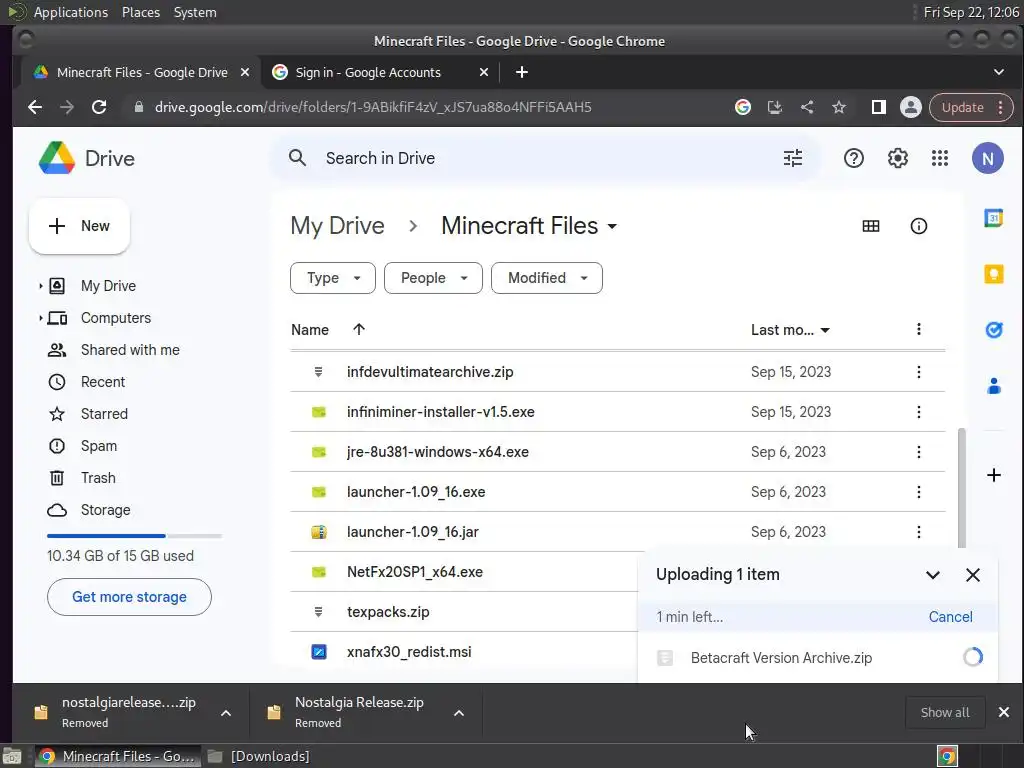Bookmark this page with star icon
The image size is (1024, 768).
point(839,107)
